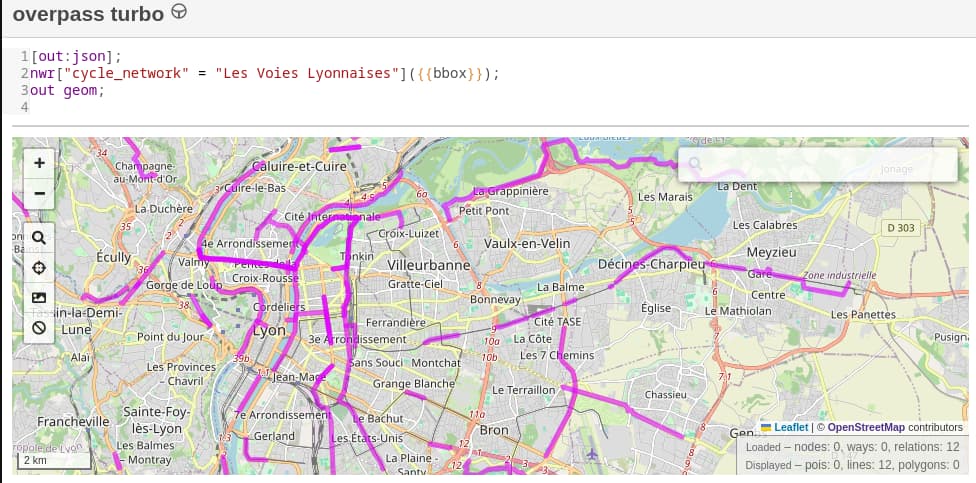The width and height of the screenshot is (976, 483).
Task: Click the Gerland map label
Action: coord(274,436)
